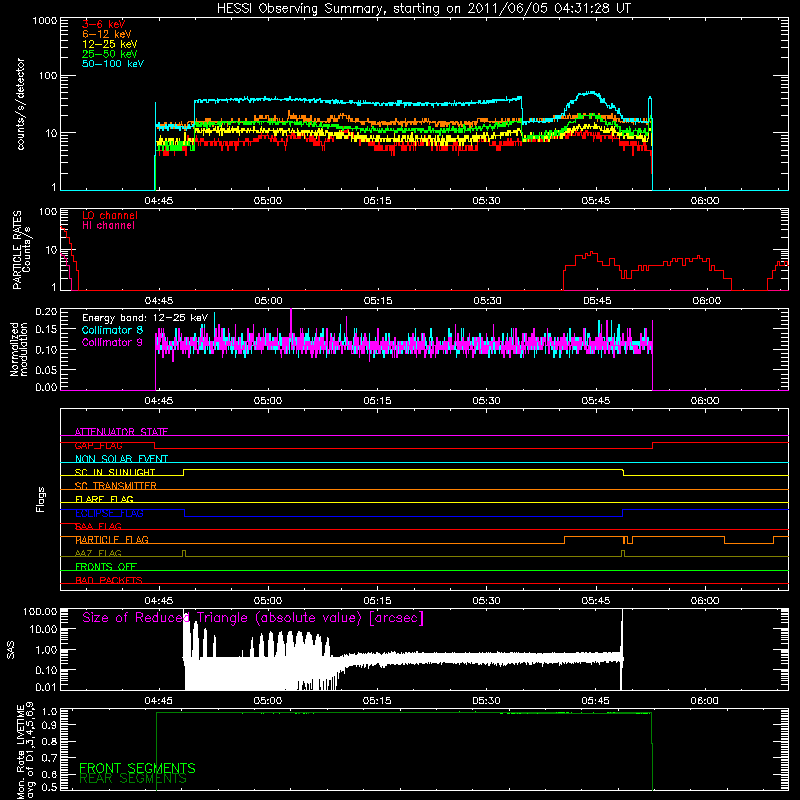Image resolution: width=800 pixels, height=800 pixels.
Task: Select the Collimator 8 legend entry
Action: point(112,330)
